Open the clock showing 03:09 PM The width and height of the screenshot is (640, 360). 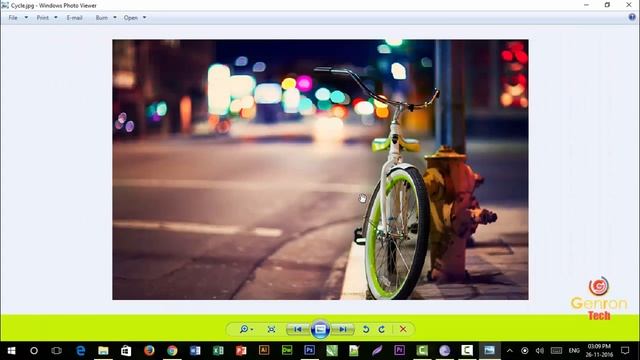point(599,351)
